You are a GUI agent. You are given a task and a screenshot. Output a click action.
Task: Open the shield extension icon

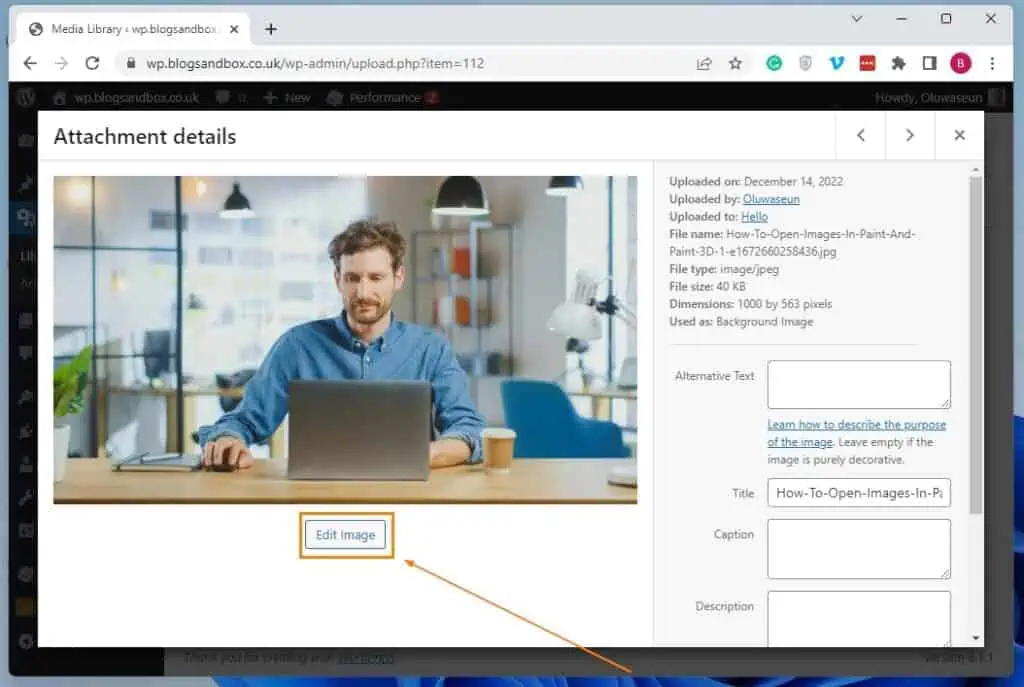pos(805,63)
